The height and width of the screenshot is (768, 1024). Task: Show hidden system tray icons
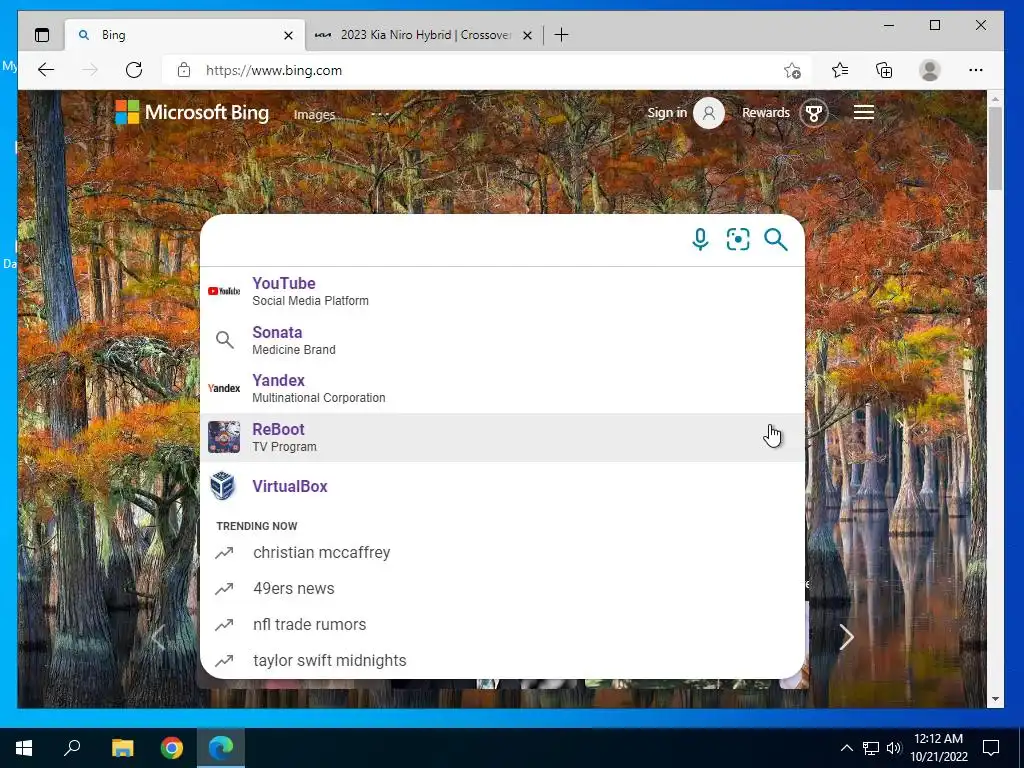pyautogui.click(x=846, y=748)
